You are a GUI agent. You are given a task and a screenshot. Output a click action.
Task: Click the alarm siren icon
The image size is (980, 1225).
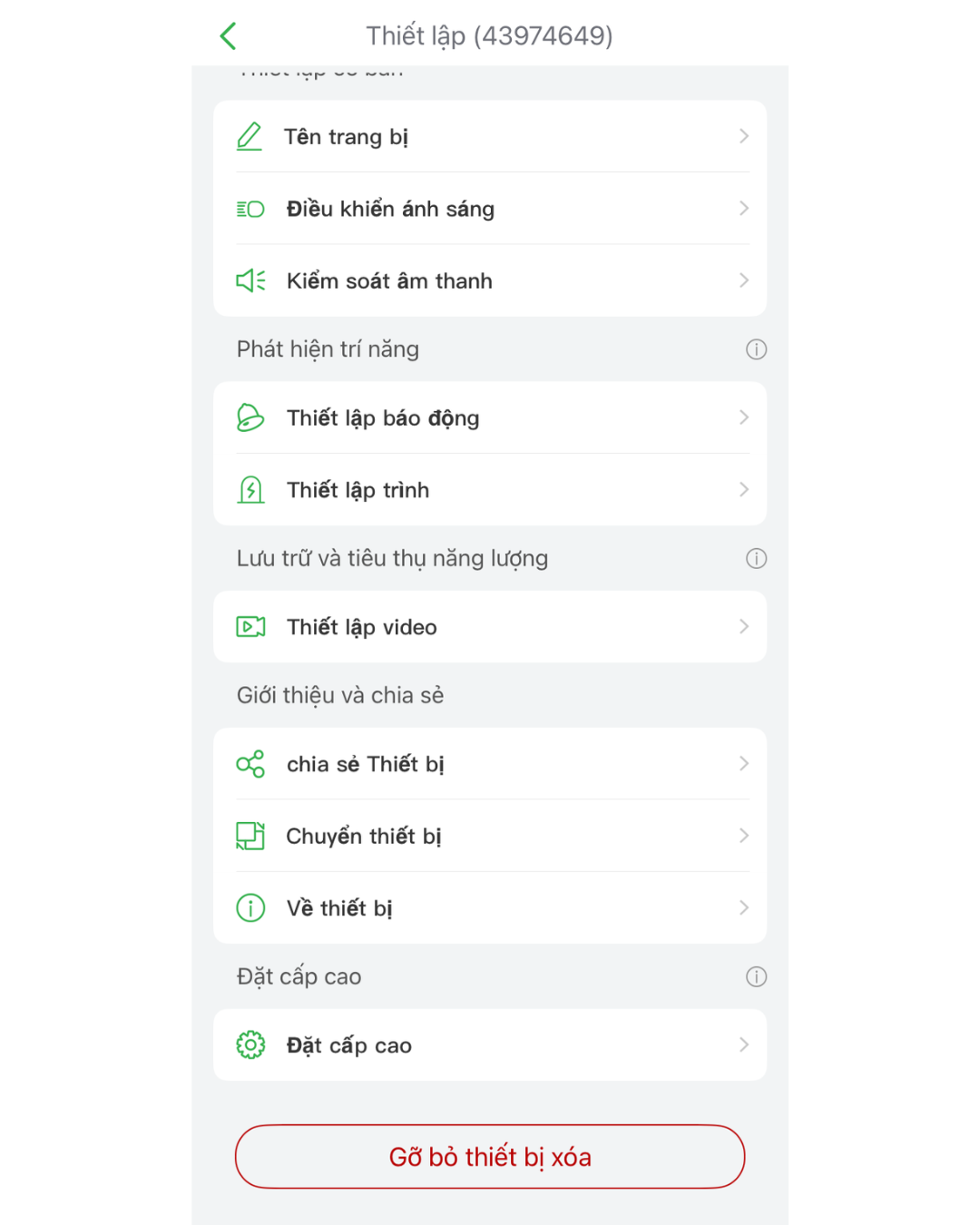pyautogui.click(x=250, y=417)
